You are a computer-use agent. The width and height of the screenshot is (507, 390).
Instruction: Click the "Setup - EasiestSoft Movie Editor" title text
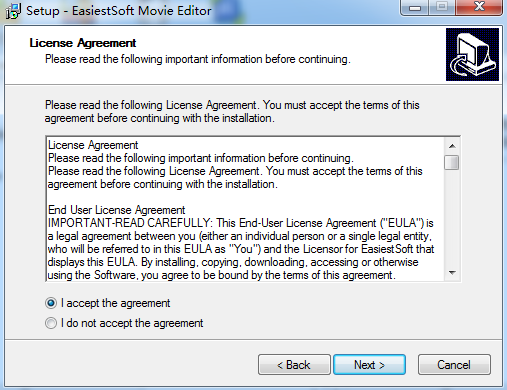pyautogui.click(x=119, y=11)
